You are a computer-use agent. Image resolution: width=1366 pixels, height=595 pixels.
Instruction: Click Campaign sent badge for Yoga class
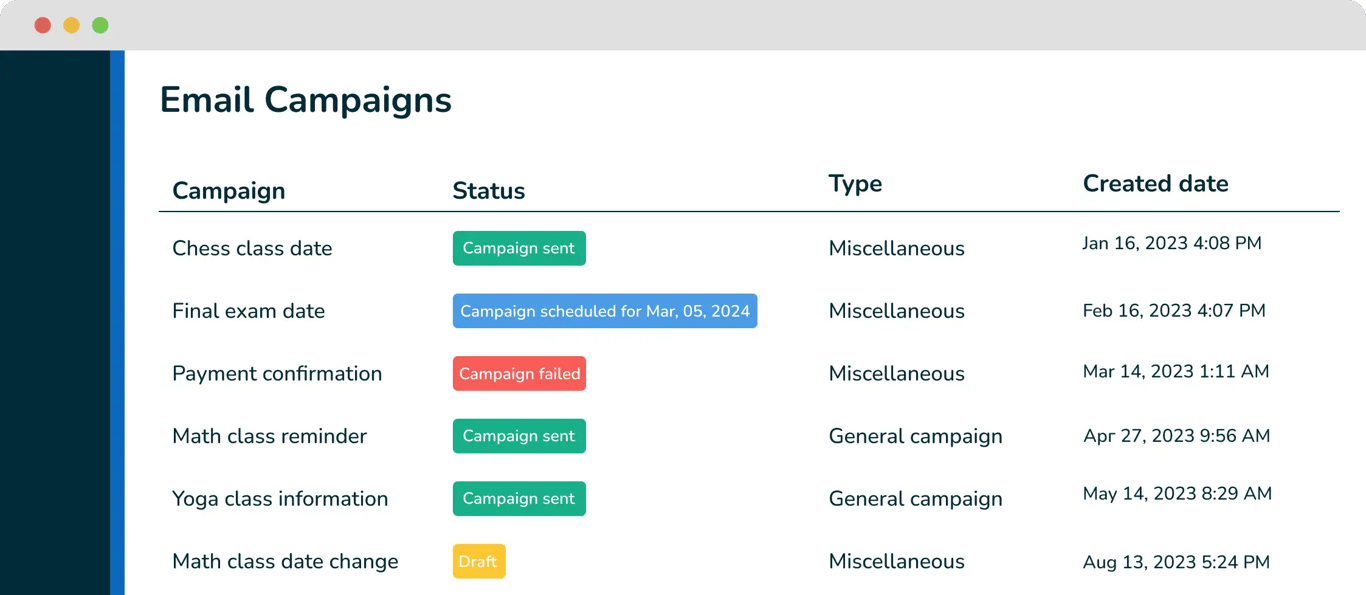[519, 498]
